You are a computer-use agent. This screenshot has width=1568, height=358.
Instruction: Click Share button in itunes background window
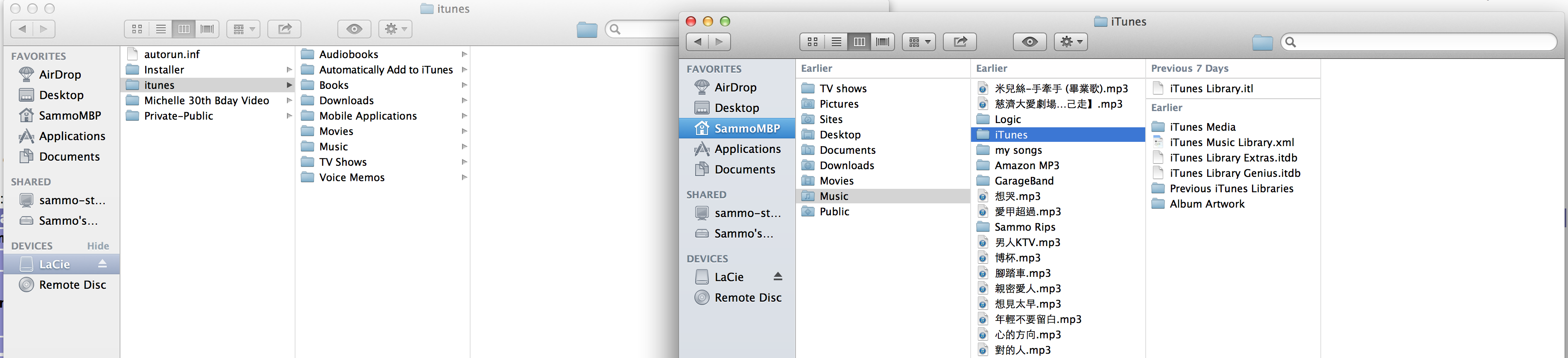pyautogui.click(x=284, y=29)
